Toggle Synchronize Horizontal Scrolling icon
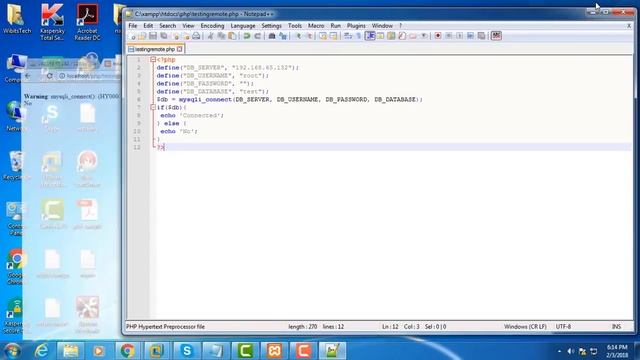This screenshot has width=640, height=360. point(333,36)
